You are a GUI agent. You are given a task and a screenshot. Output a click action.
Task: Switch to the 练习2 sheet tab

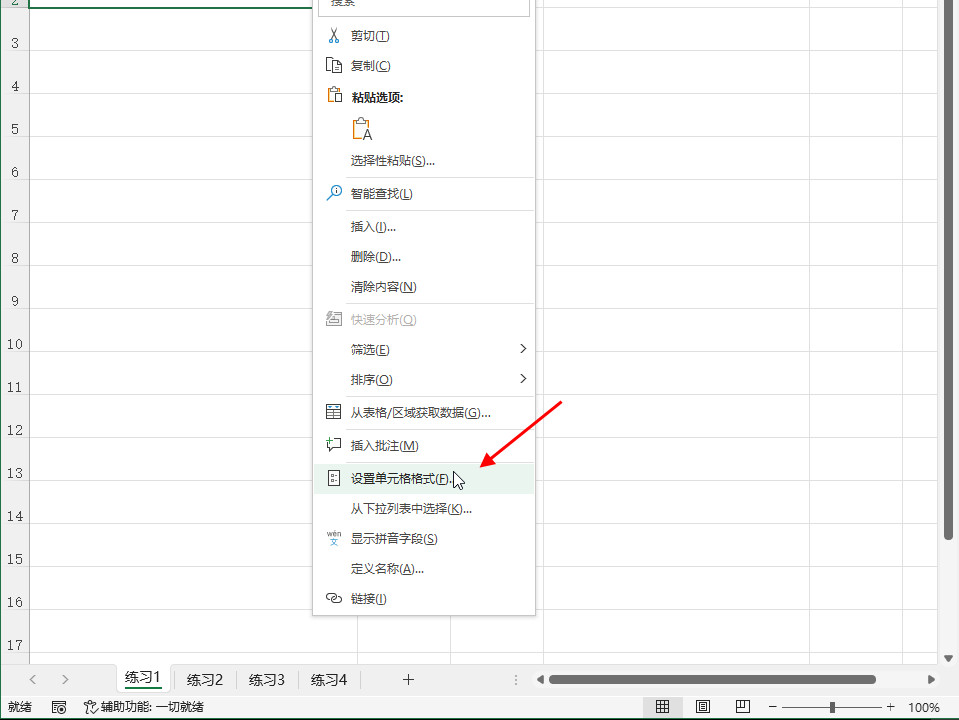click(x=204, y=680)
